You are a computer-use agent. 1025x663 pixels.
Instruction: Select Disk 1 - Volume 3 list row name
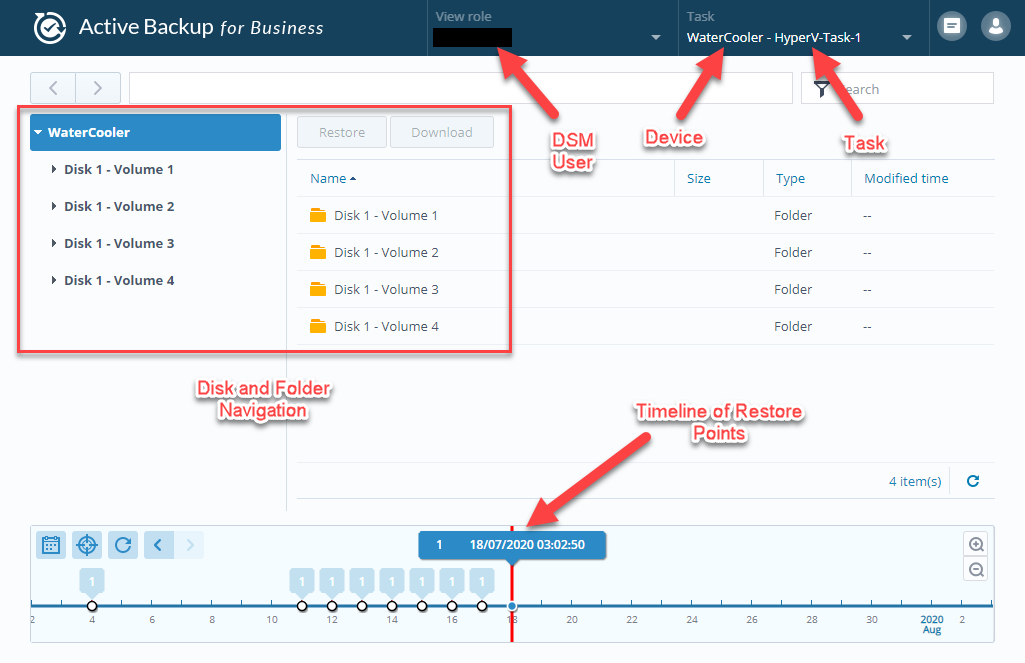tap(386, 289)
